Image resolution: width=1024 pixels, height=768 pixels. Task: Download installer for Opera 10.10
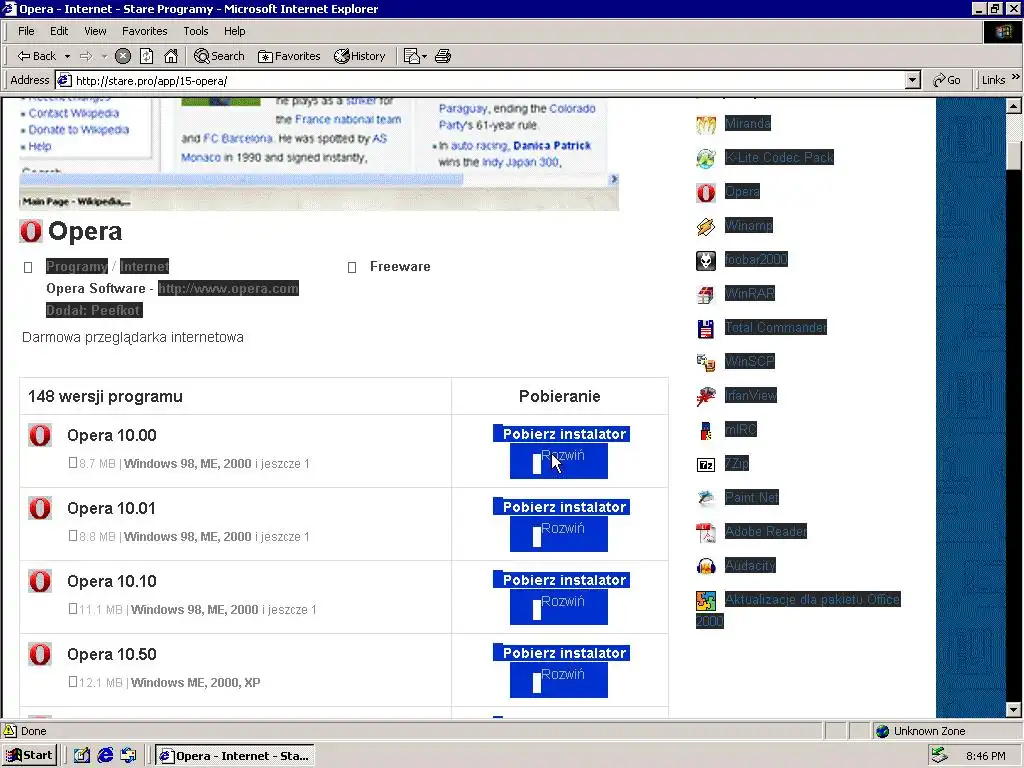pos(562,580)
